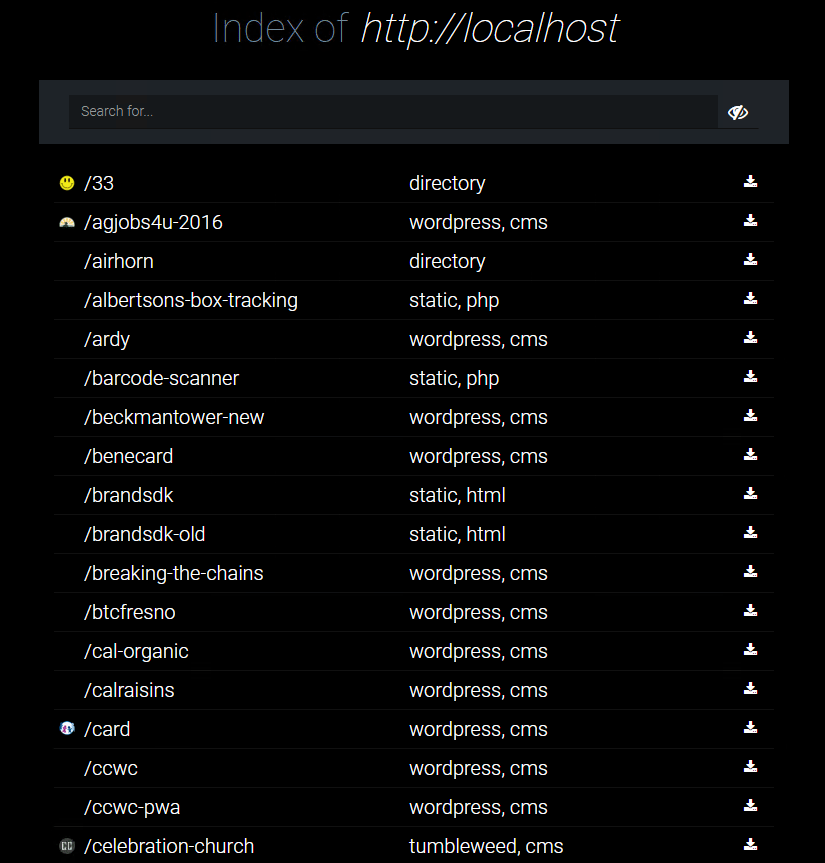This screenshot has height=863, width=825.
Task: Visit /beckmantower-new
Action: (x=174, y=417)
